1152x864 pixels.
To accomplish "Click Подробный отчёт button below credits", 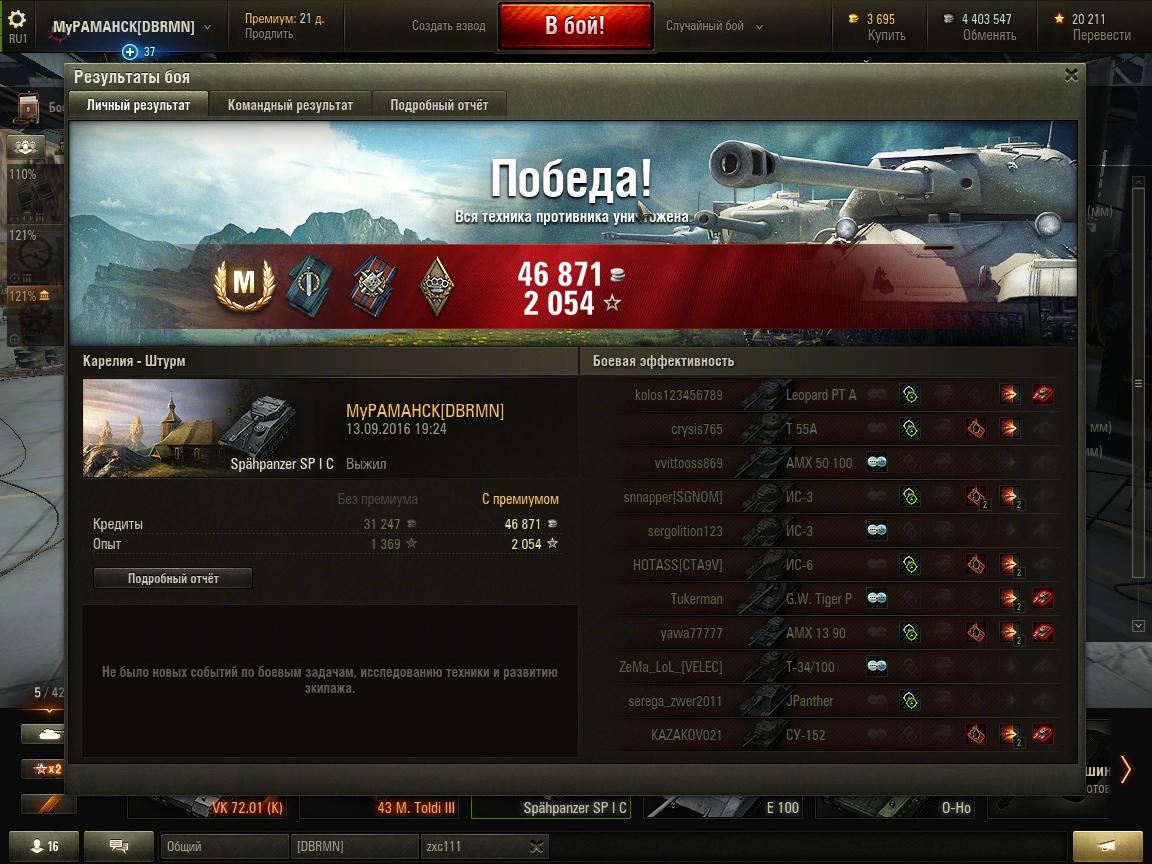I will tap(173, 578).
